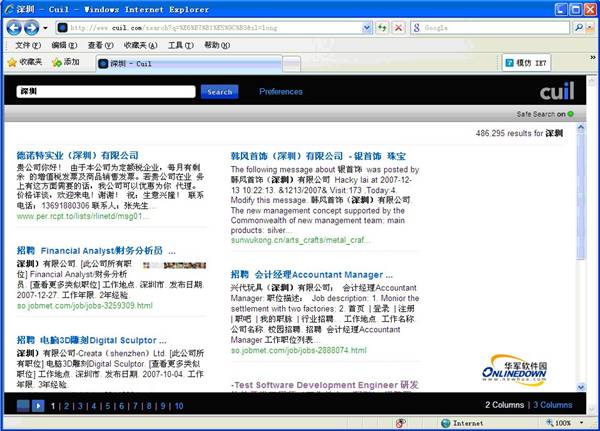Screen dimensions: 600x431
Task: Open the 查看(V) menu
Action: coord(100,45)
